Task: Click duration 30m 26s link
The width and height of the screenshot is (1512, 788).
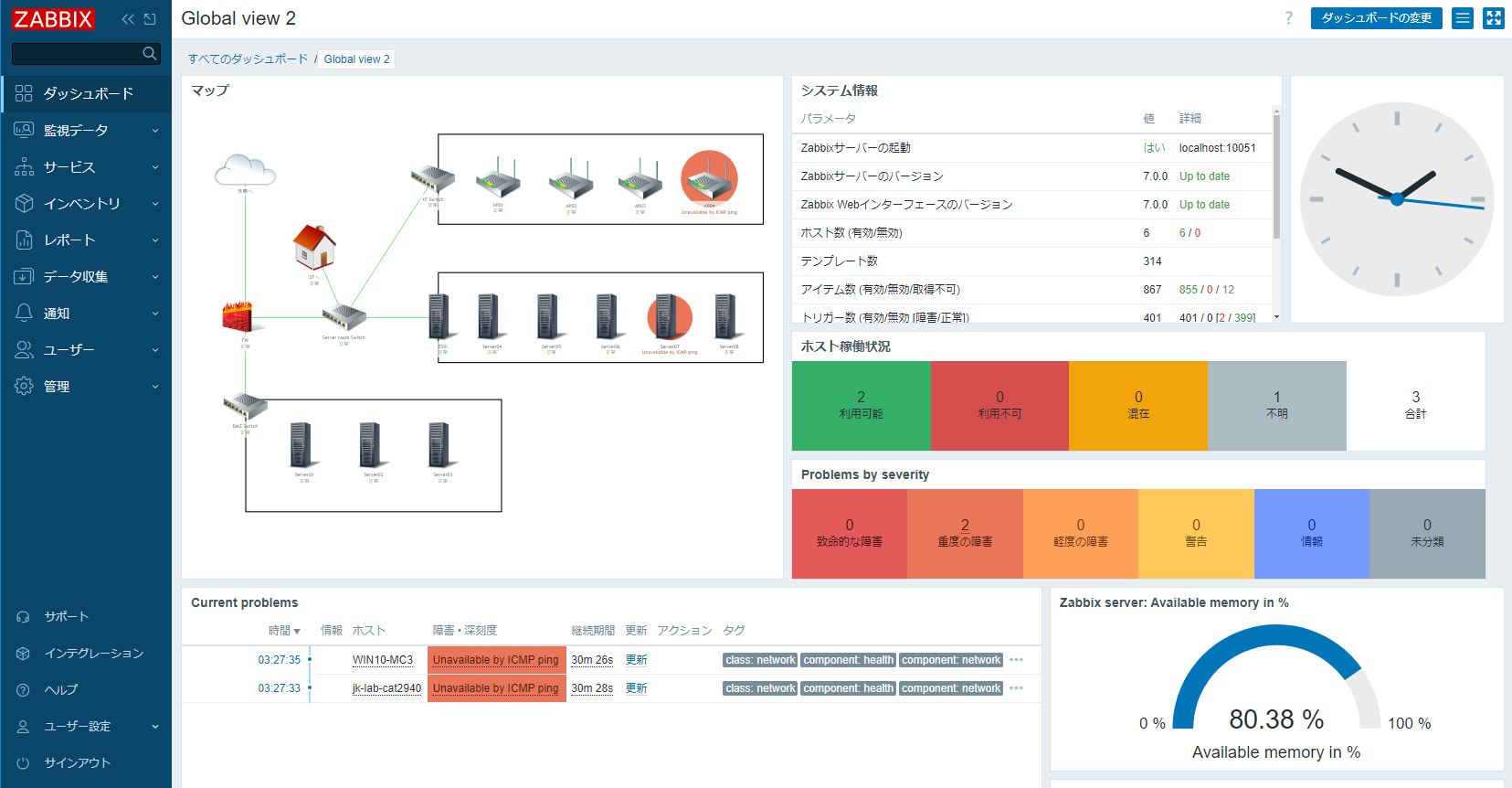Action: coord(592,660)
